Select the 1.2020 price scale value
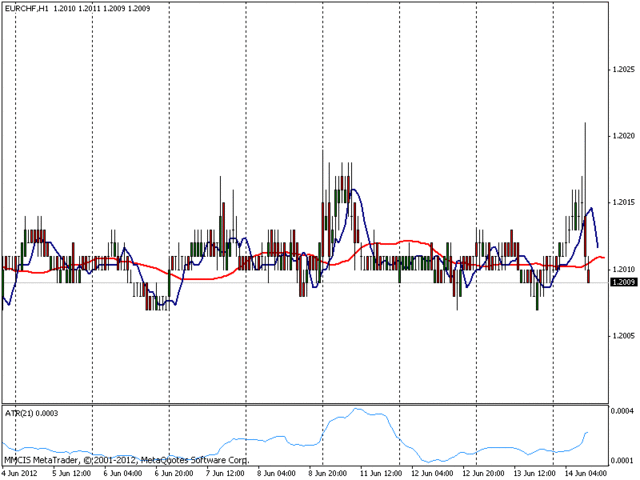The width and height of the screenshot is (640, 480). pos(623,136)
